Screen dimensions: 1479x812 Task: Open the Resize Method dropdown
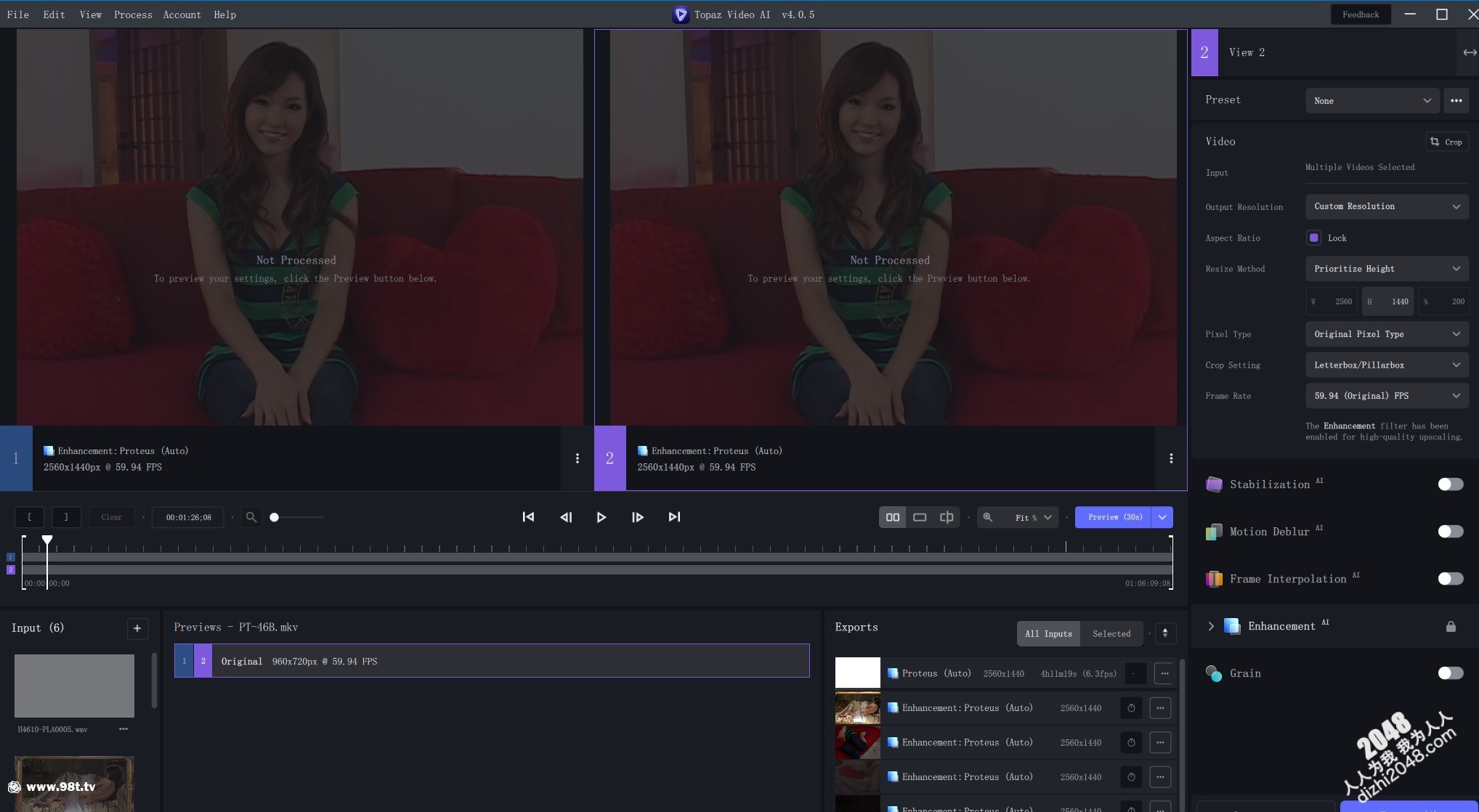1387,269
